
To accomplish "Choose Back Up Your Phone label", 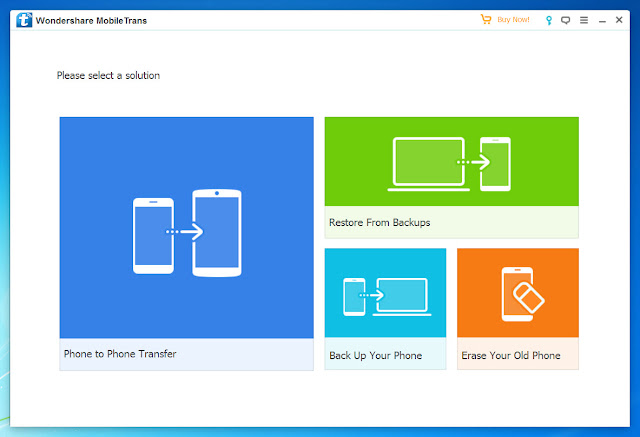I will click(x=376, y=355).
